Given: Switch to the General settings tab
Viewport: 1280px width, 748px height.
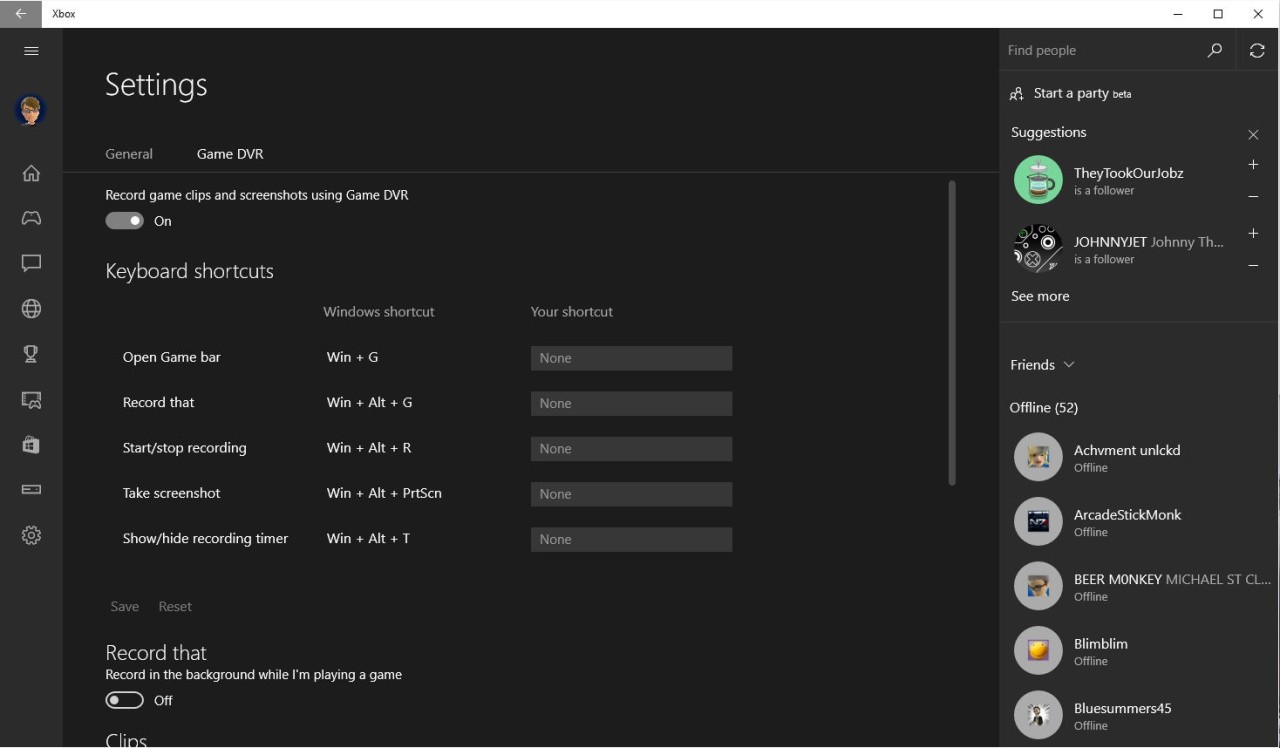Looking at the screenshot, I should point(129,154).
